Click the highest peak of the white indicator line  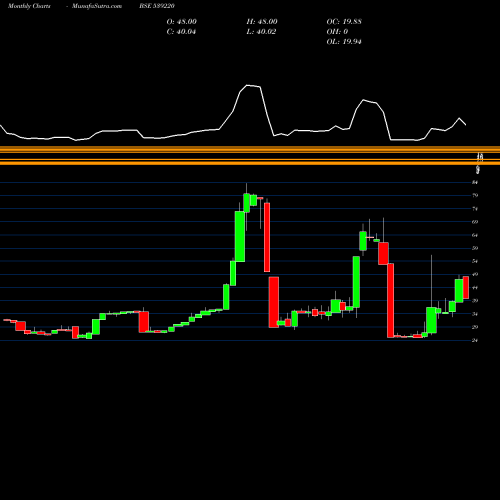pyautogui.click(x=247, y=85)
